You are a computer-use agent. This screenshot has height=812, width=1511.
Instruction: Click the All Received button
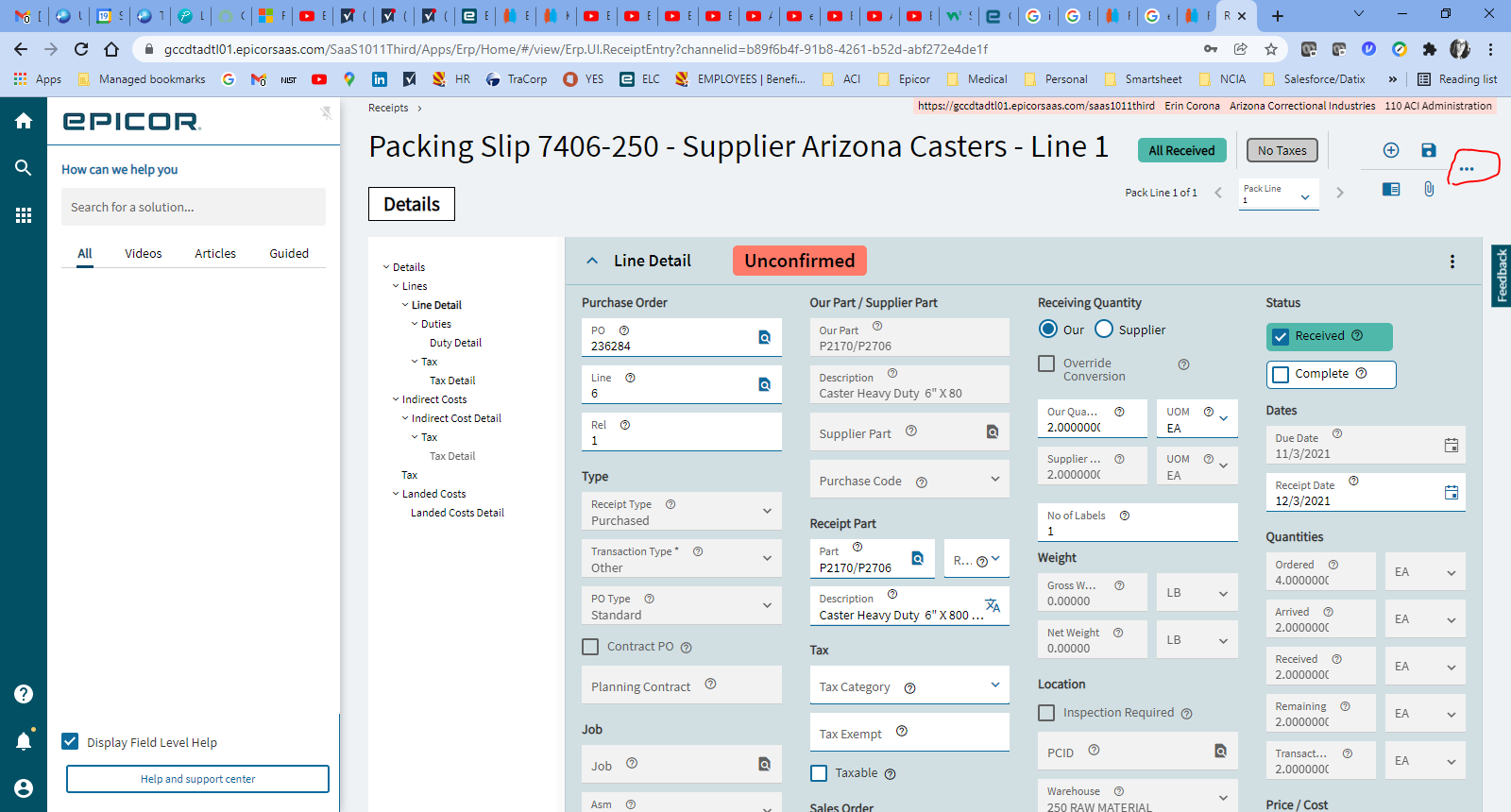tap(1181, 150)
